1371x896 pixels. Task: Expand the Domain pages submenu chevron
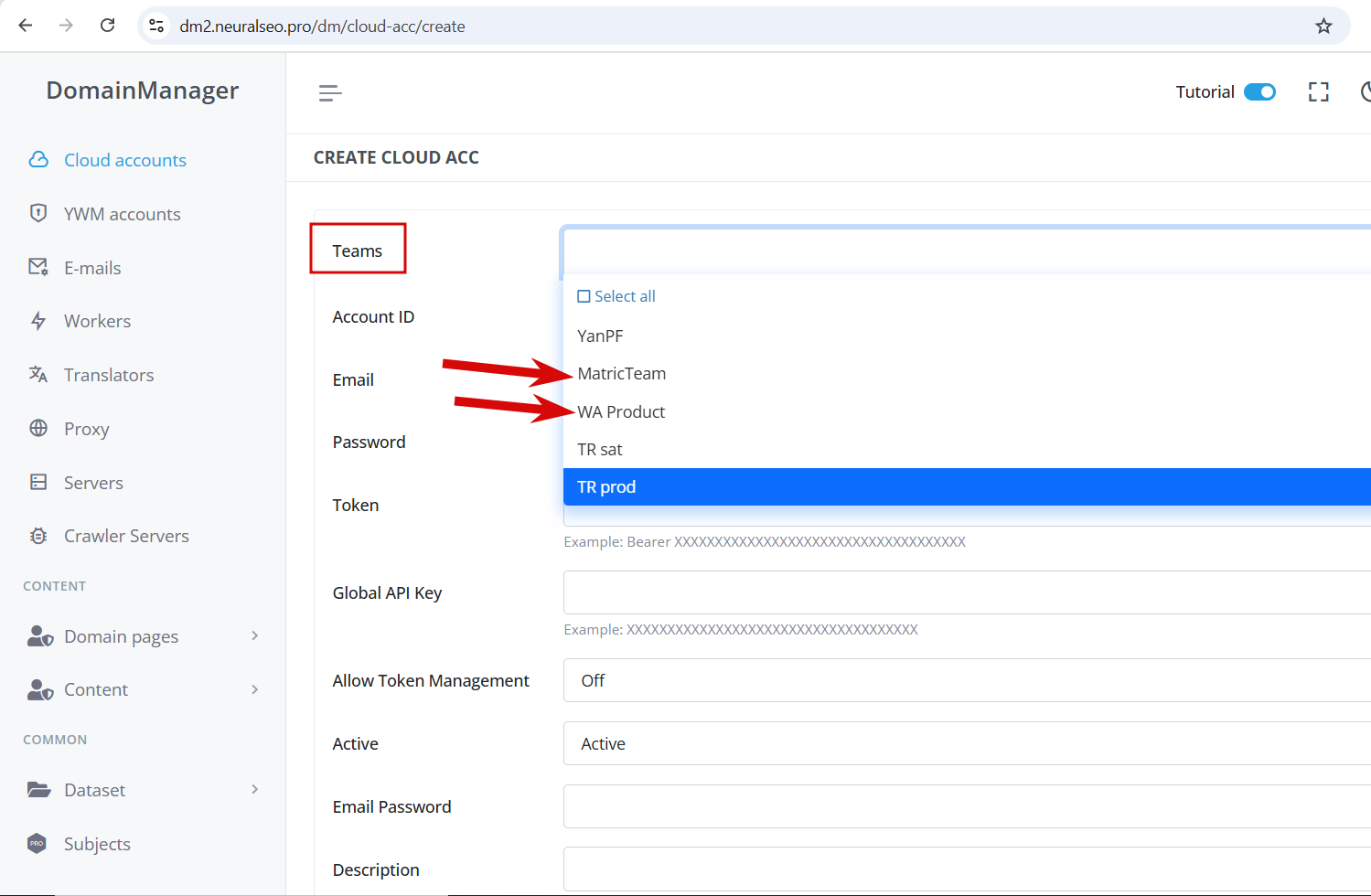[255, 635]
